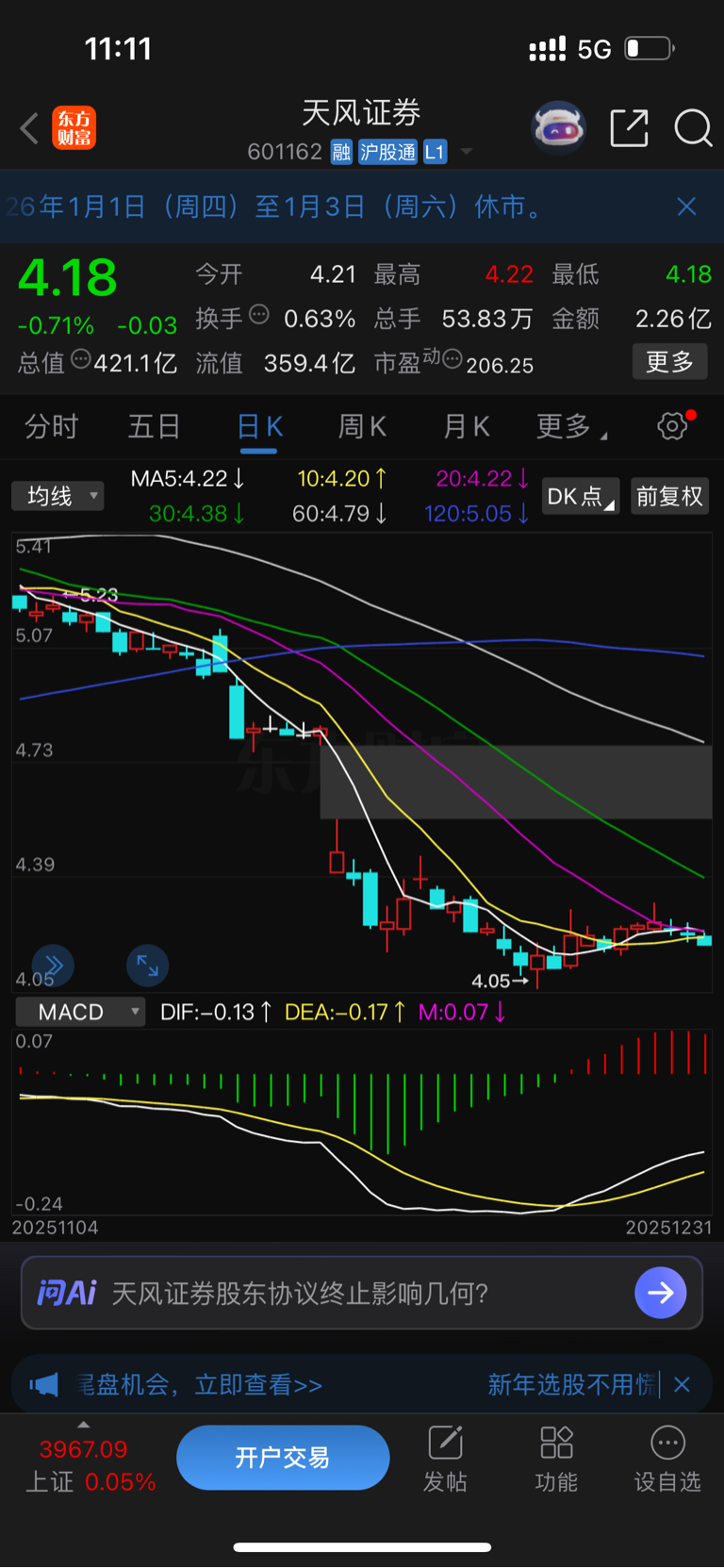The image size is (724, 1568).
Task: Tap the L1 level tag
Action: [435, 152]
